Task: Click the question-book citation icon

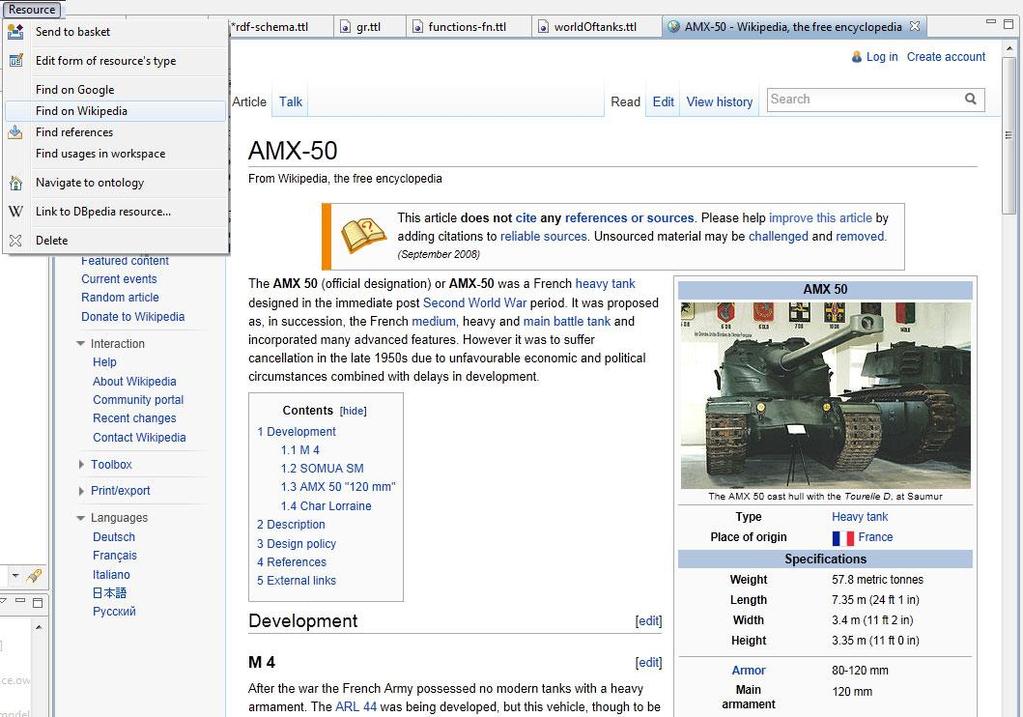Action: [x=363, y=236]
